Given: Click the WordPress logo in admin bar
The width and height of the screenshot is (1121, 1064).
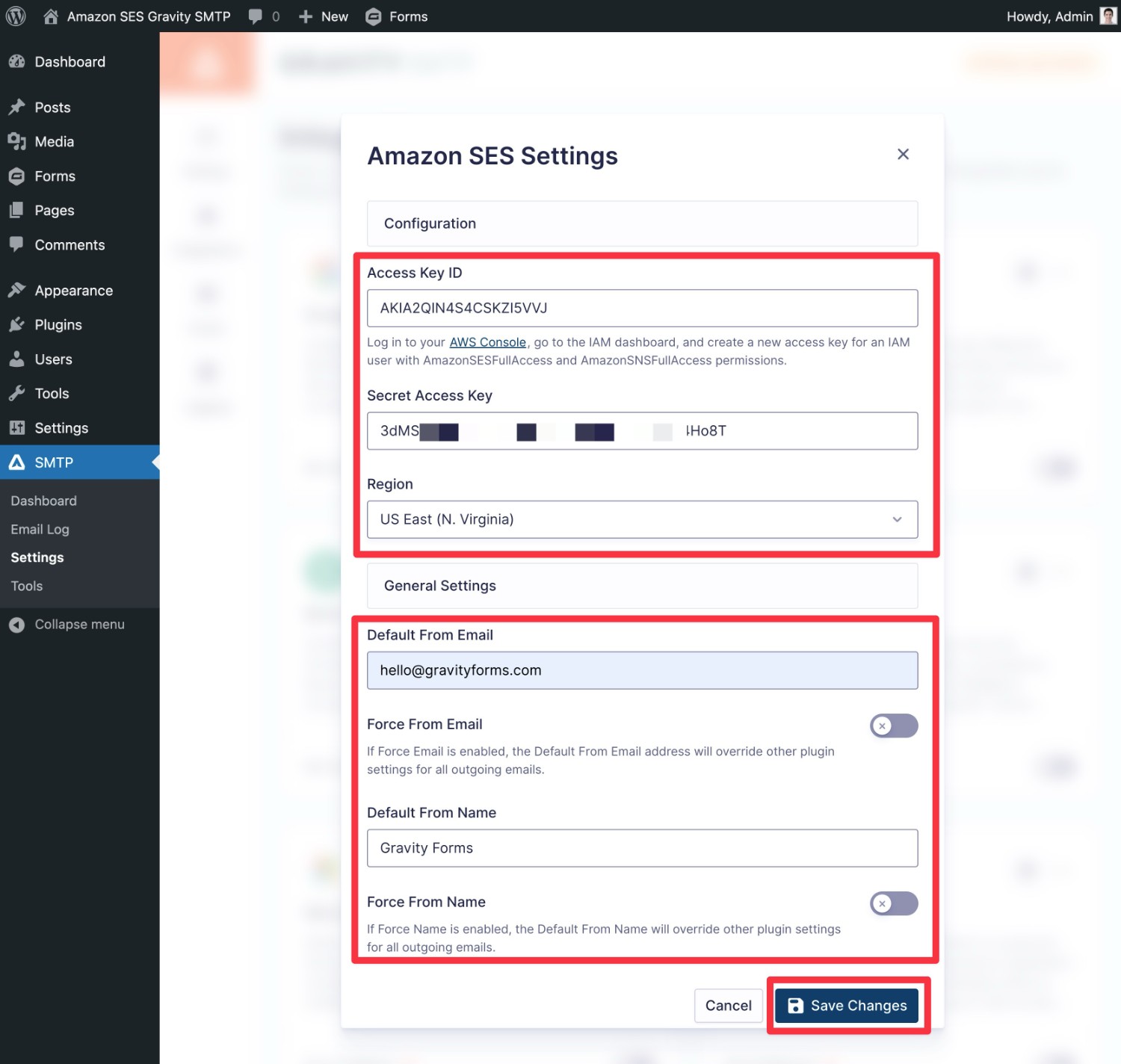Looking at the screenshot, I should (16, 16).
